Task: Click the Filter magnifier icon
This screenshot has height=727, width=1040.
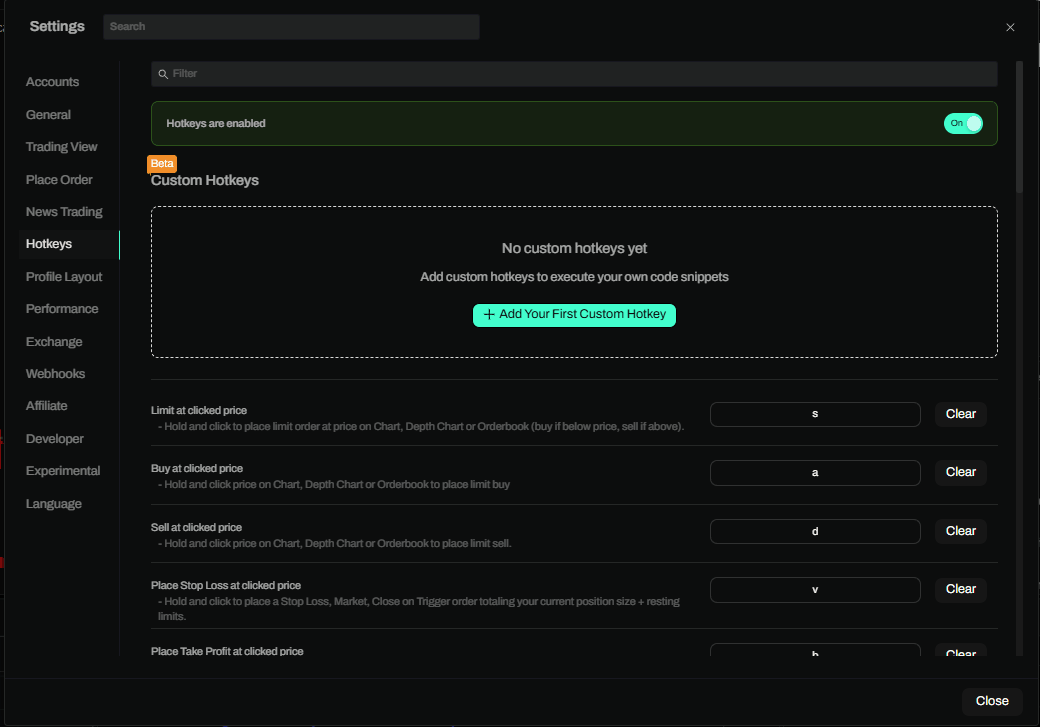Action: pyautogui.click(x=163, y=74)
